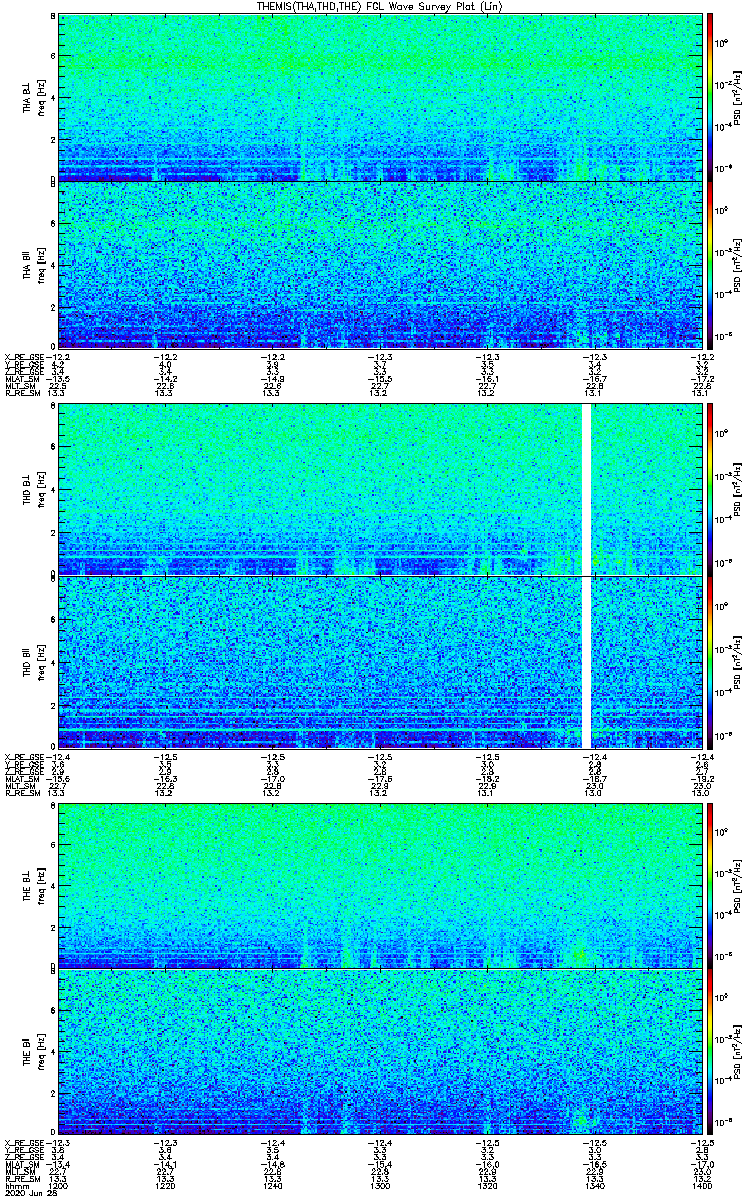750x1200 pixels.
Task: Click the color bar of THA B∥ panel
Action: pyautogui.click(x=710, y=263)
